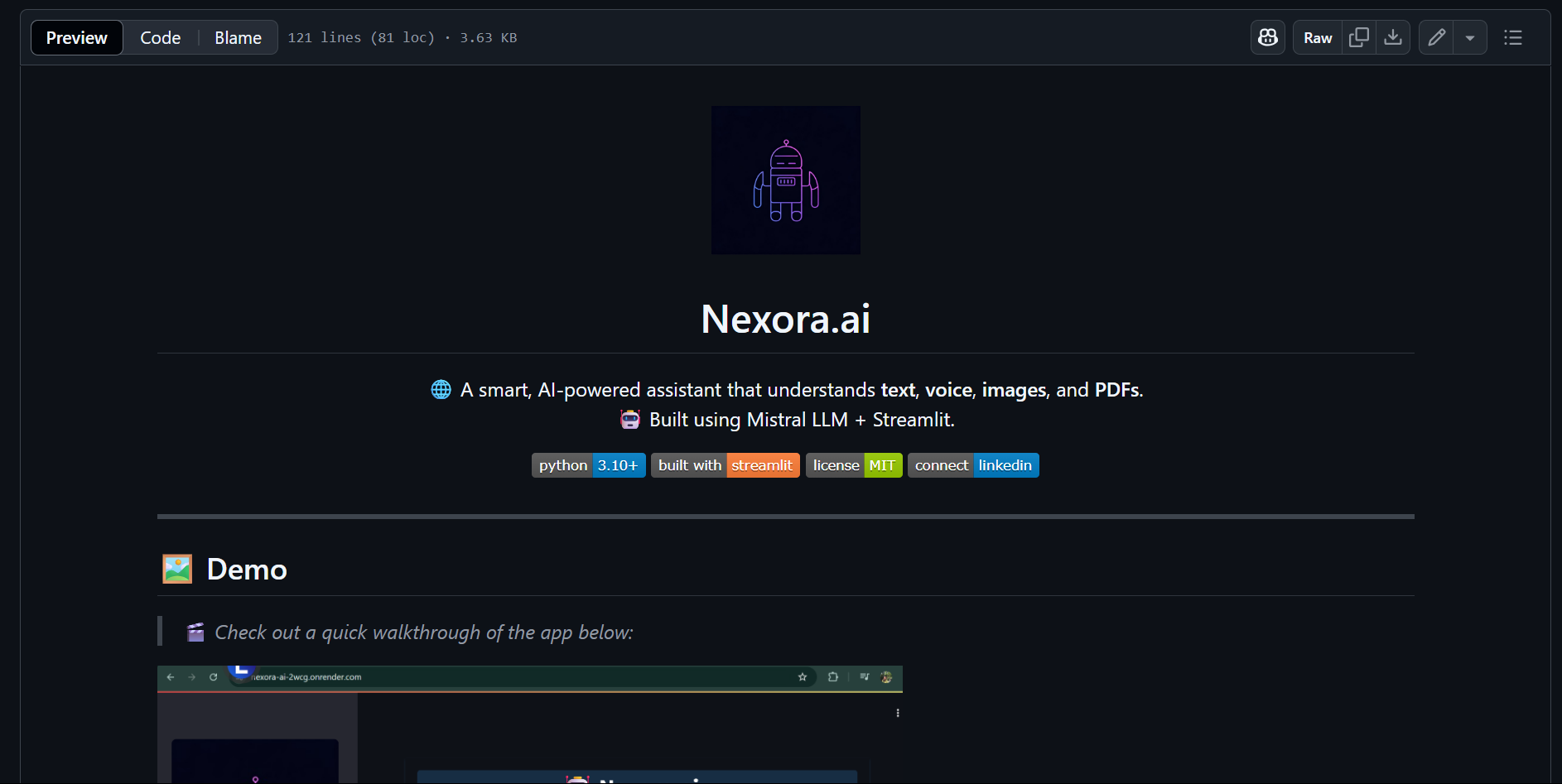Click back arrow in demo browser
Viewport: 1562px width, 784px height.
[171, 677]
